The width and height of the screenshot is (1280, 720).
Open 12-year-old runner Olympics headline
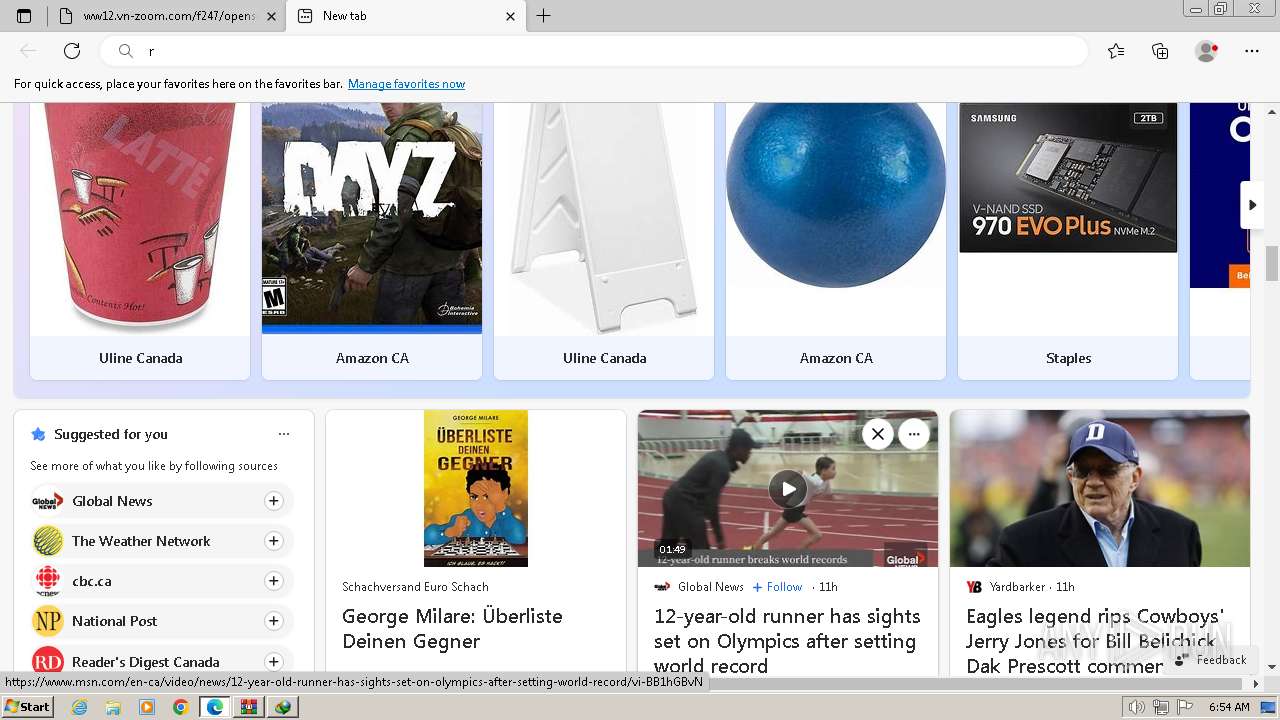787,641
